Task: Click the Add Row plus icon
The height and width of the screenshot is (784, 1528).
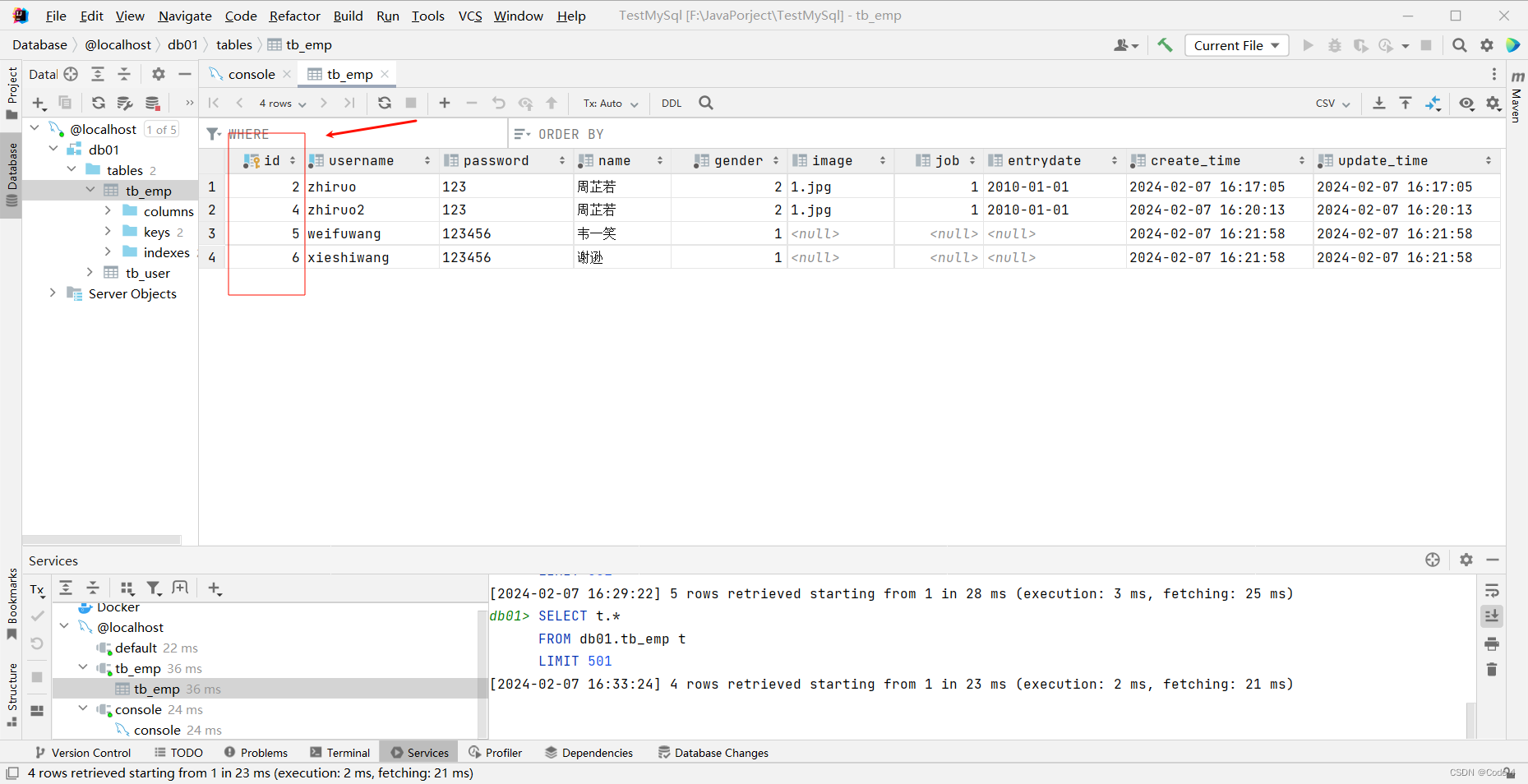Action: (x=445, y=103)
